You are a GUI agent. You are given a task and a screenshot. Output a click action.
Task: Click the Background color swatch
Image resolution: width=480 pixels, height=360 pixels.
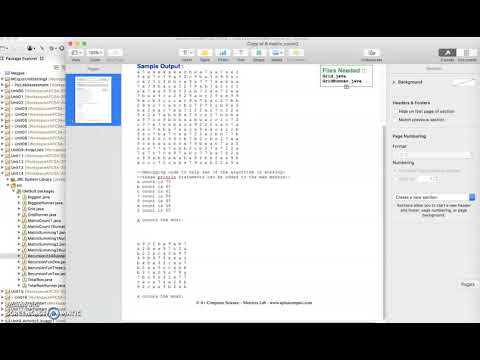coord(463,82)
